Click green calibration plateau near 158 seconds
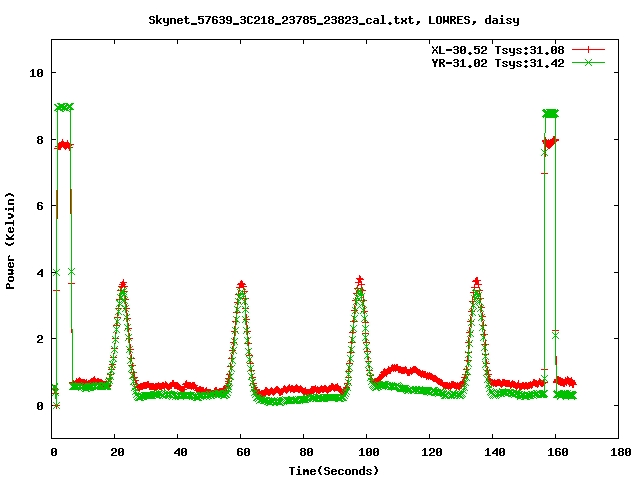The image size is (640, 480). pos(550,113)
